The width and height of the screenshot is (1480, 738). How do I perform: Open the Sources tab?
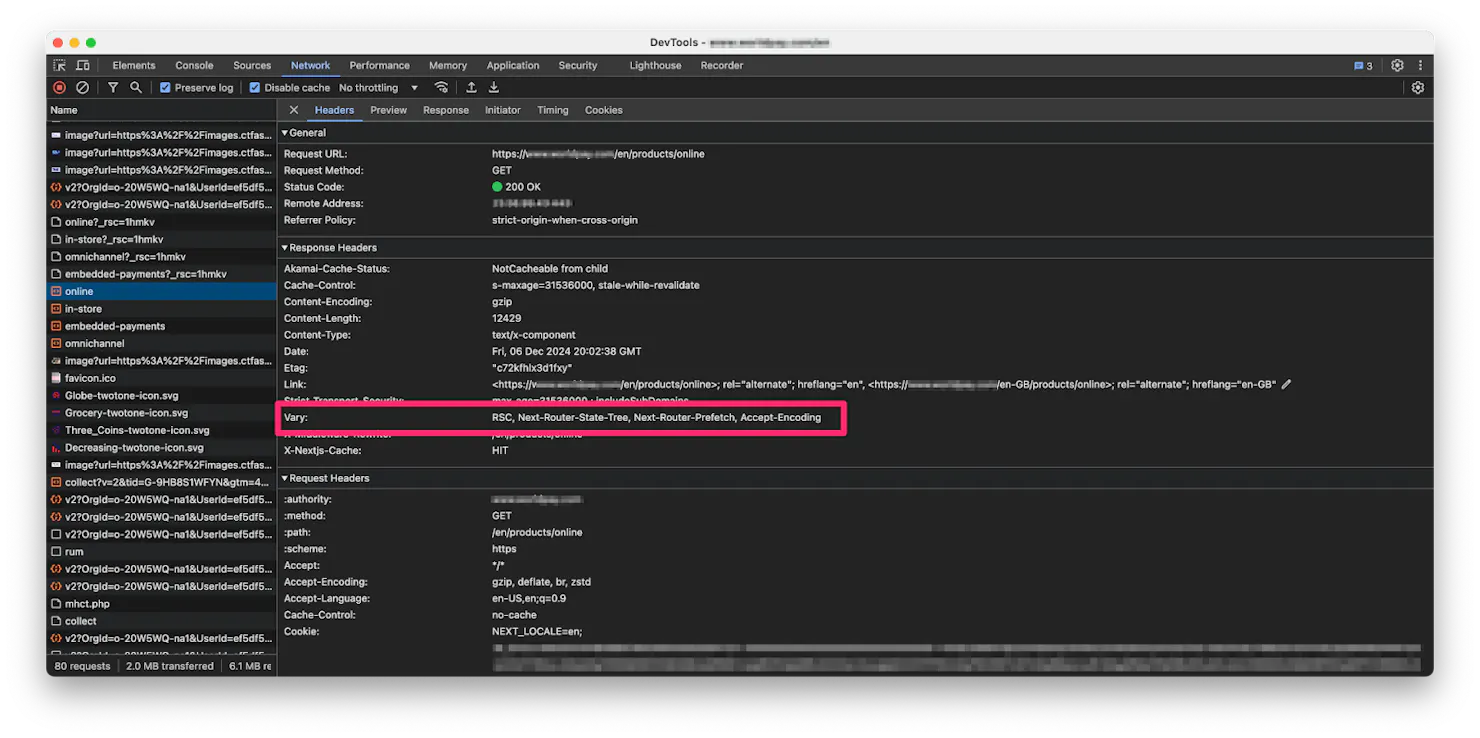pyautogui.click(x=252, y=65)
